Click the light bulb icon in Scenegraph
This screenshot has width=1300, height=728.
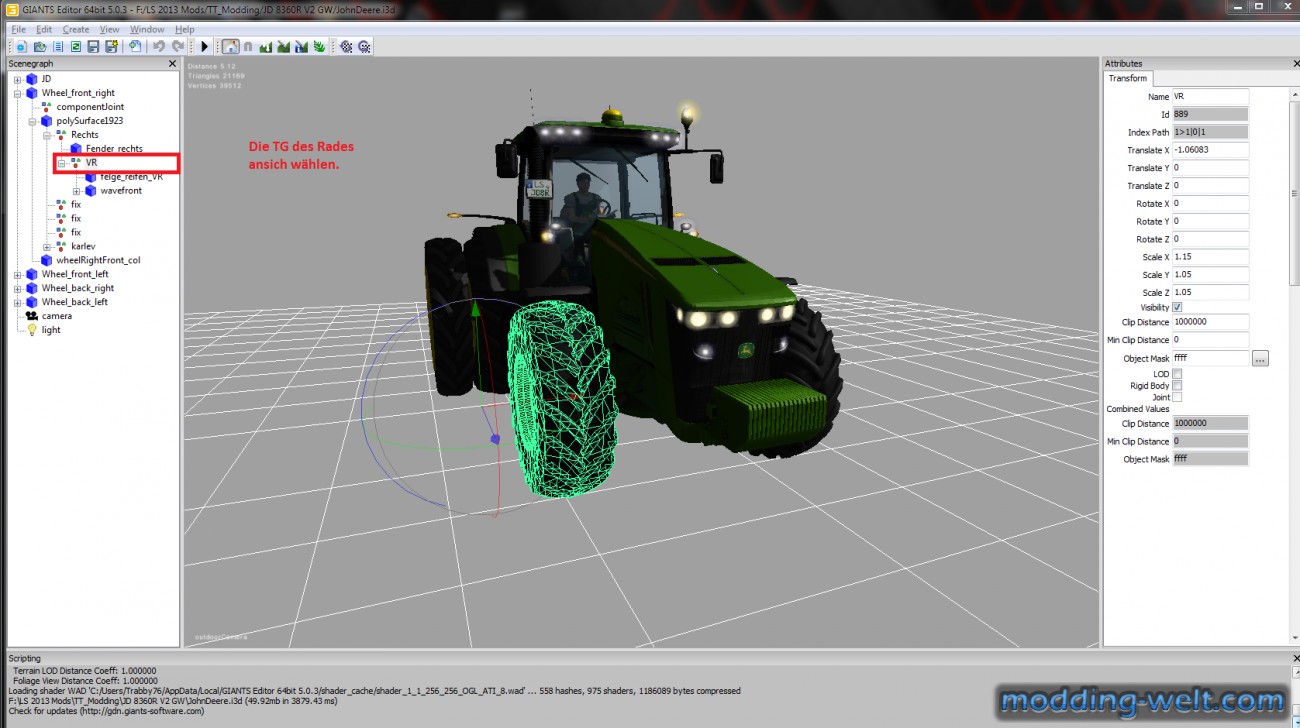(x=32, y=330)
